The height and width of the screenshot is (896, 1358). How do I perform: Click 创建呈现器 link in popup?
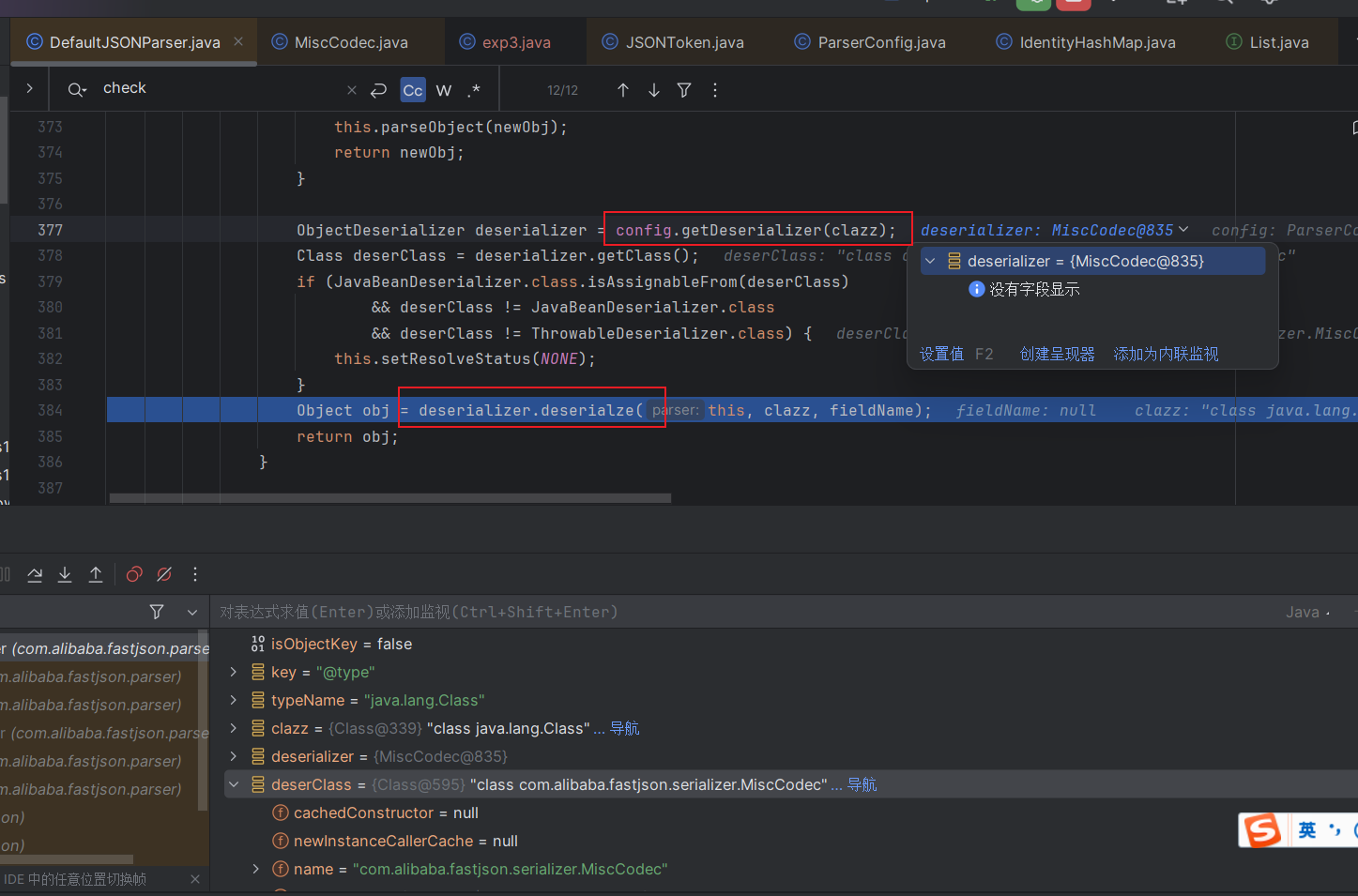1057,354
